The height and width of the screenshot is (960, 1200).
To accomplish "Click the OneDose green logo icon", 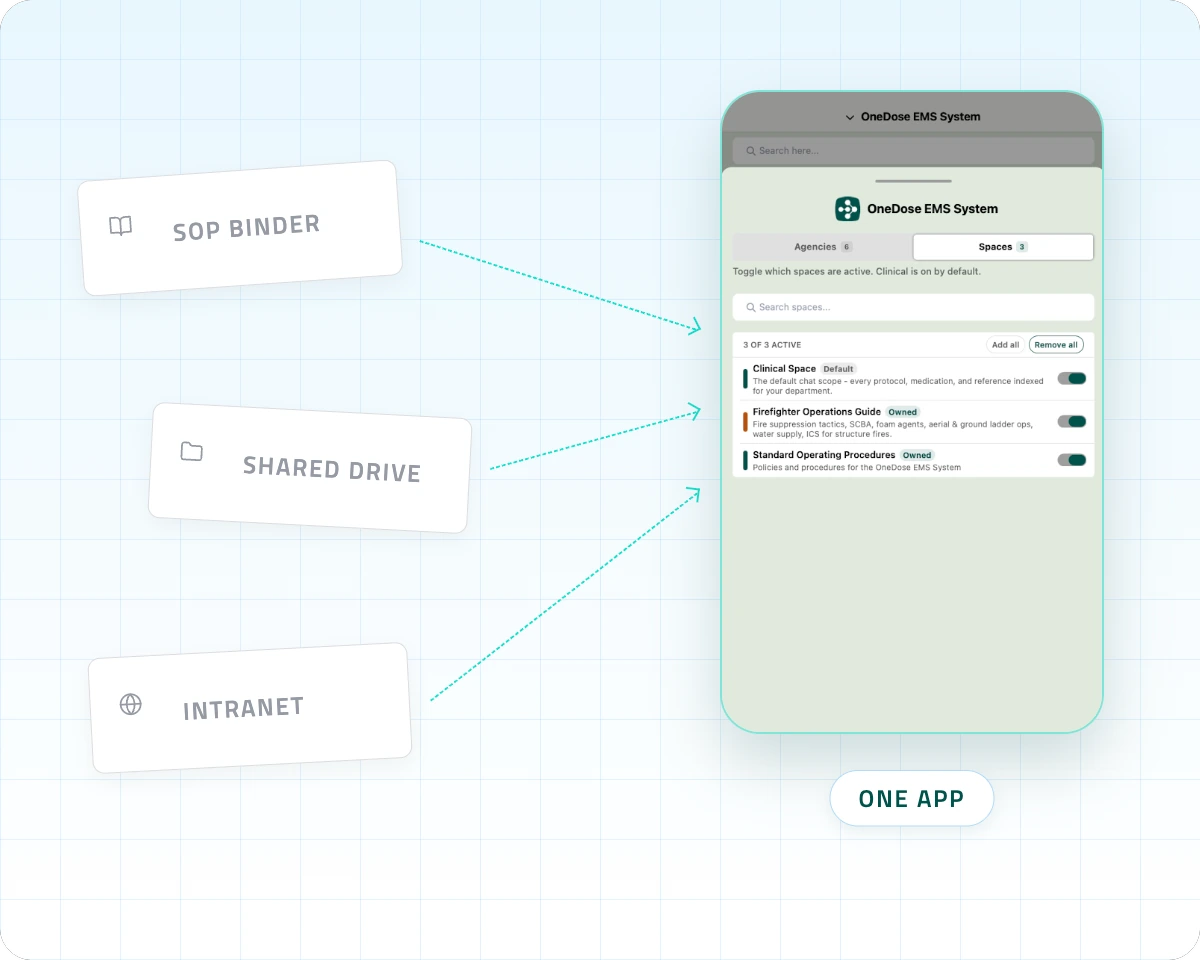I will point(847,209).
